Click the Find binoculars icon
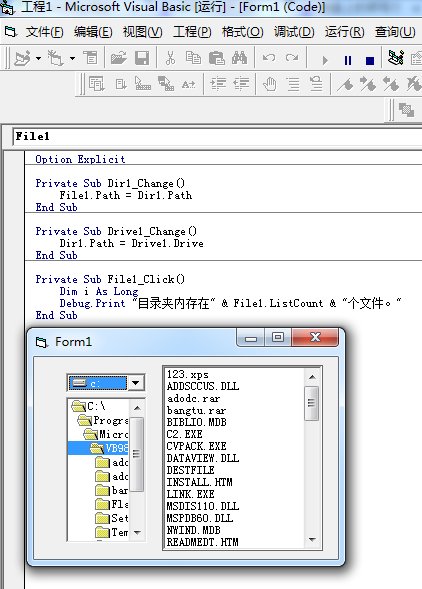Image resolution: width=422 pixels, height=589 pixels. tap(240, 59)
